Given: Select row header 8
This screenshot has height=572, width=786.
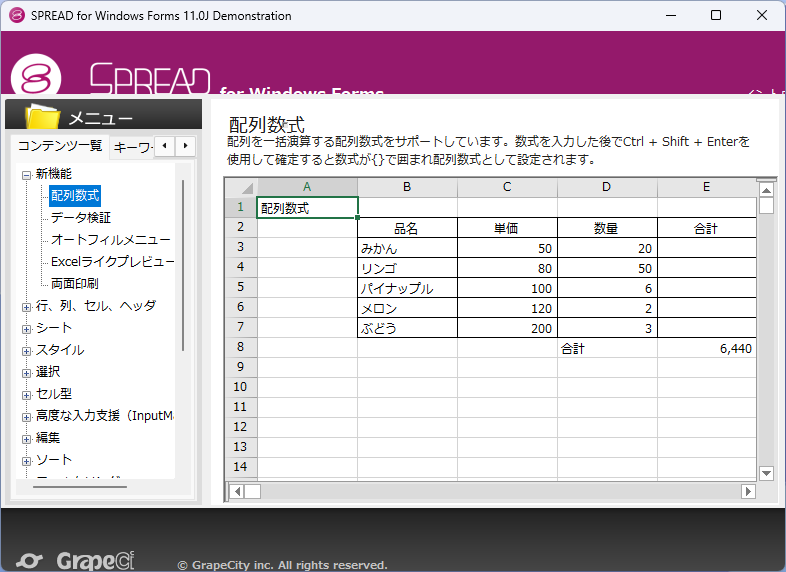Looking at the screenshot, I should 241,347.
